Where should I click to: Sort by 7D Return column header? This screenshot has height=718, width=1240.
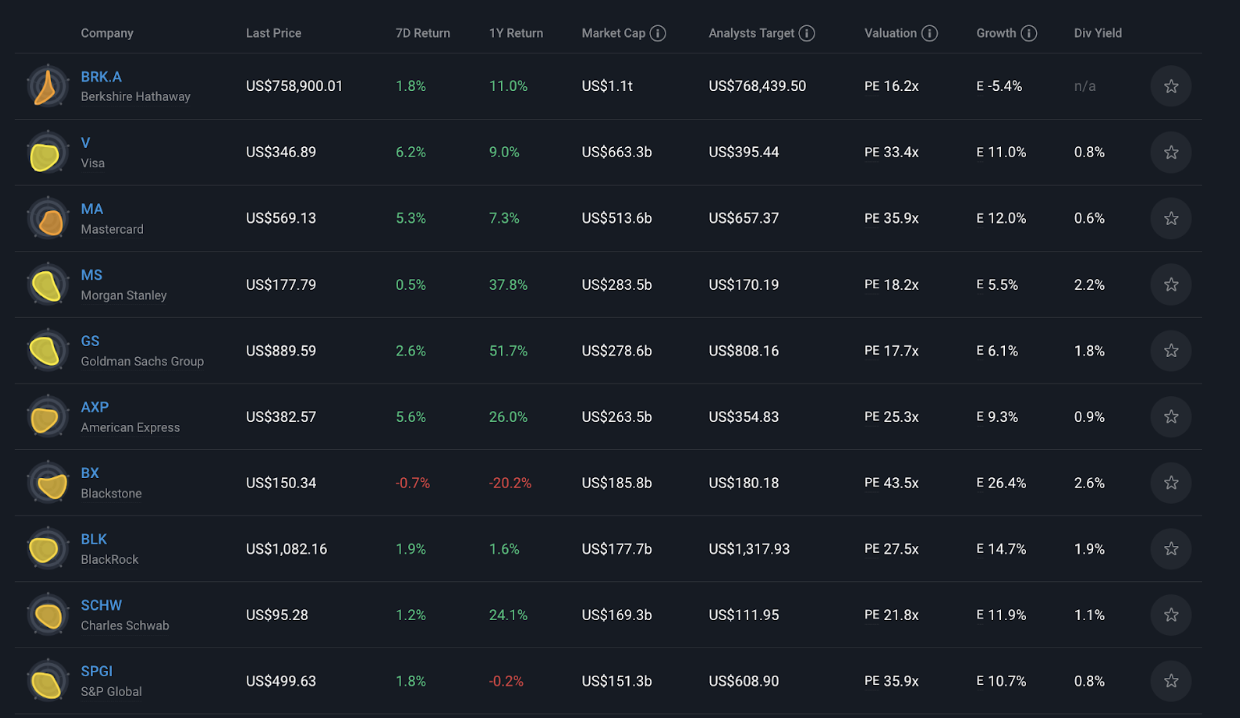click(423, 33)
